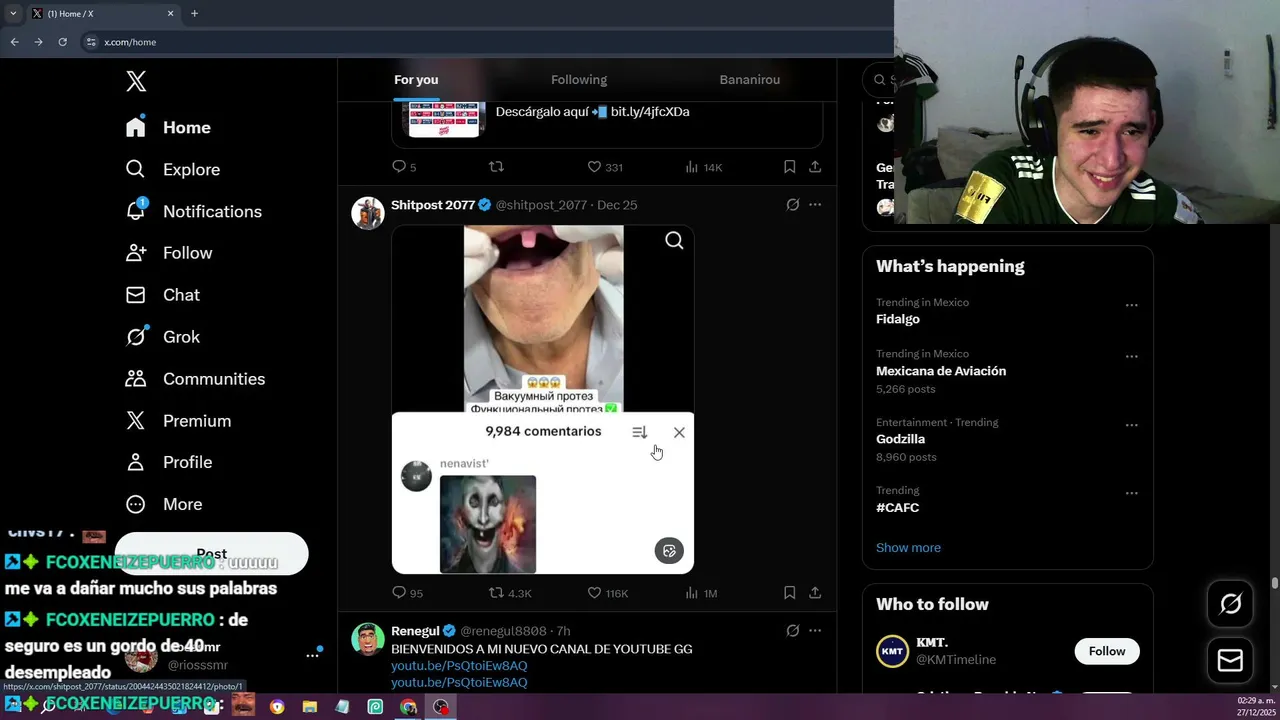Click Grok edit image icon on photo

(x=669, y=550)
